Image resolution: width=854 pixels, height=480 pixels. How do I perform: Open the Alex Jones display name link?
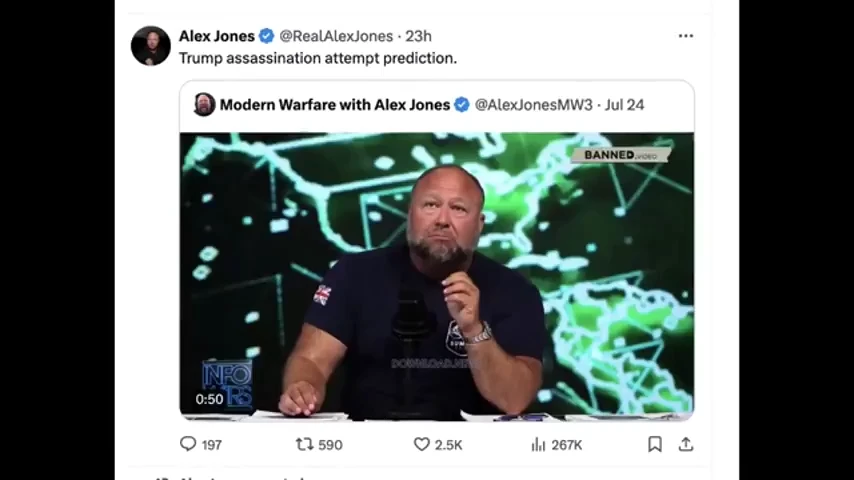click(217, 36)
